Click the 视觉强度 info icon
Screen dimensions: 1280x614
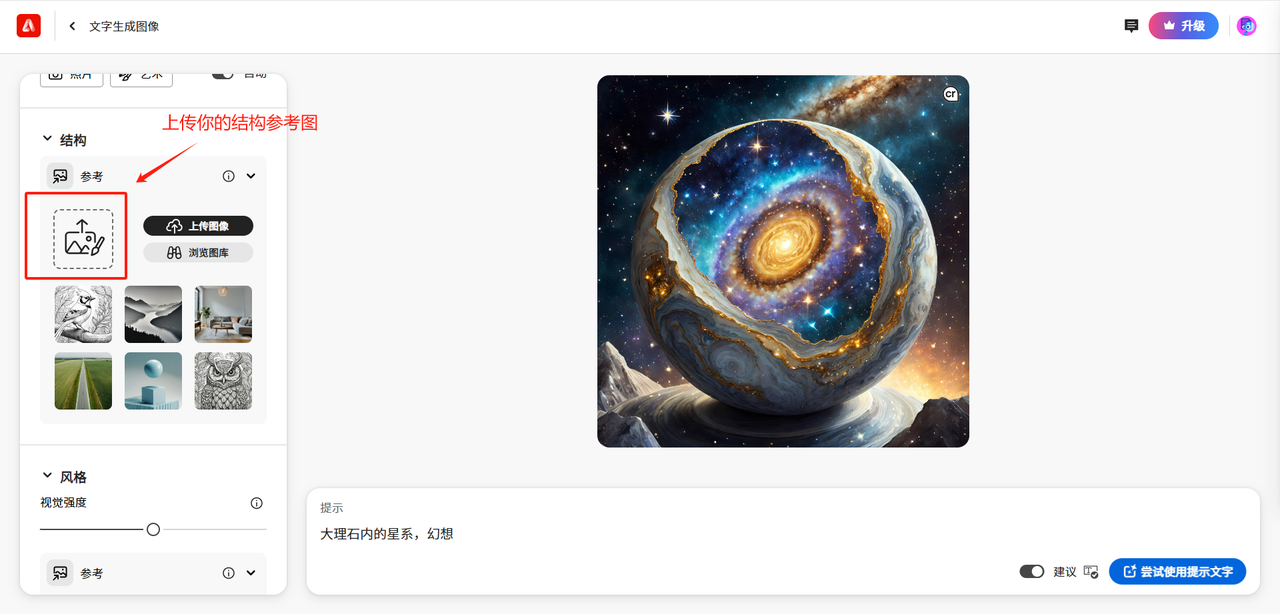coord(256,503)
